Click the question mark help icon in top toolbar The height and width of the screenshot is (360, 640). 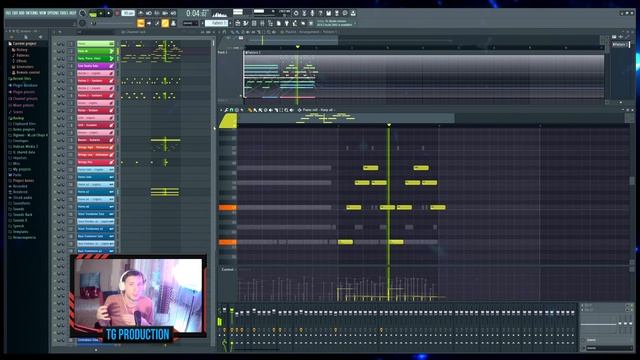tap(320, 13)
